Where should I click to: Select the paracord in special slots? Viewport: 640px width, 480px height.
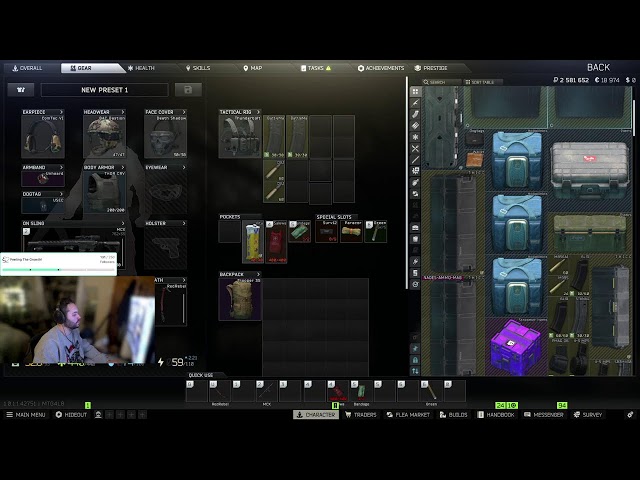[x=351, y=231]
